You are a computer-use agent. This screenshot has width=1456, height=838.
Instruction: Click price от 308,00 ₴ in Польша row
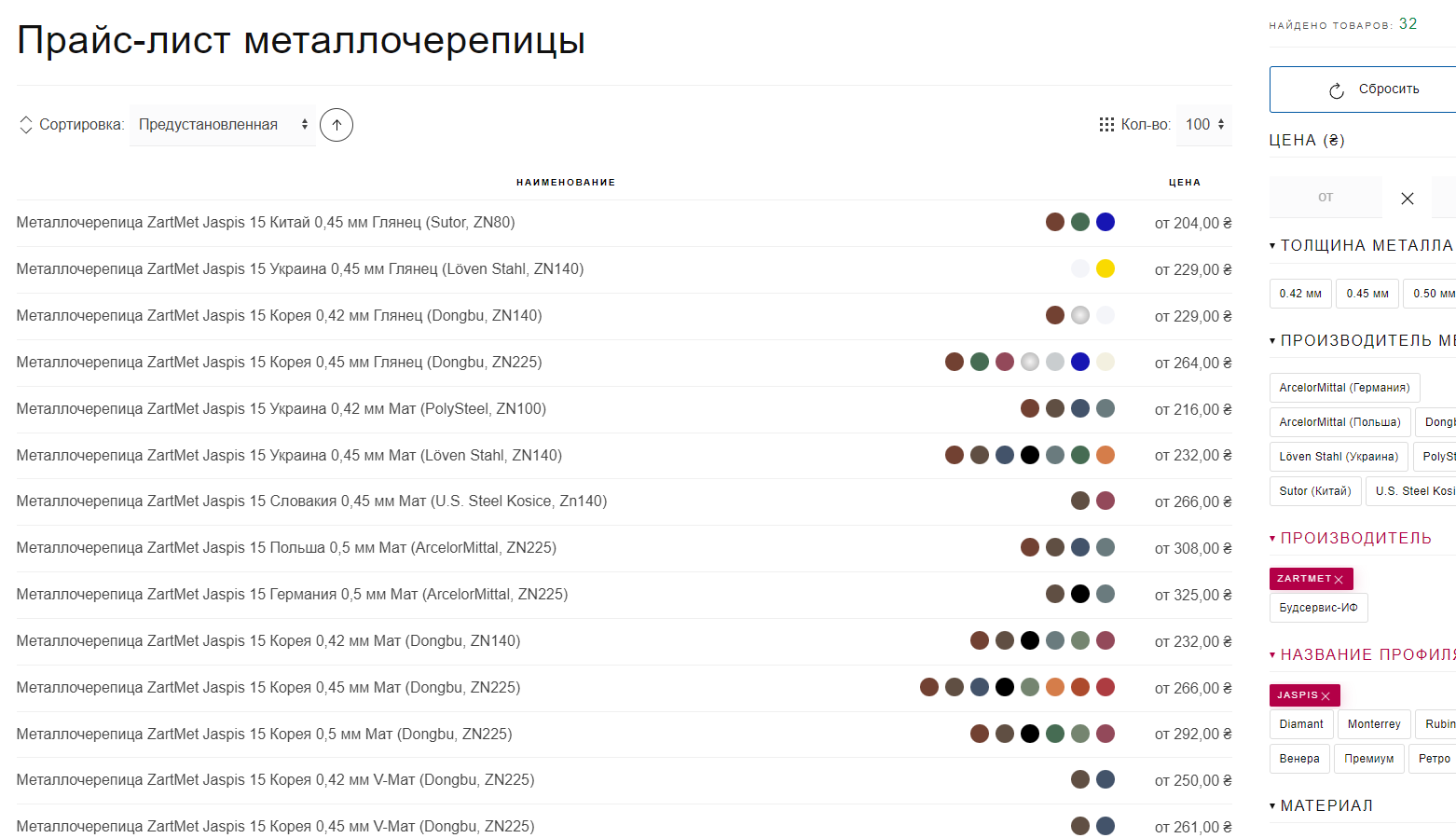tap(1193, 549)
